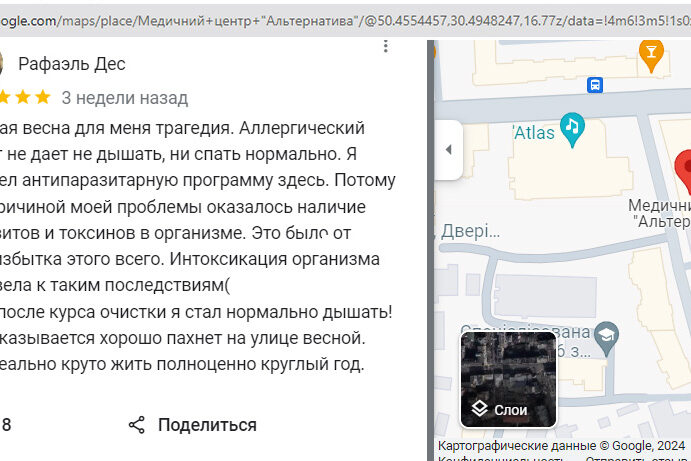Open reviewer profile Рафаэль Дес
This screenshot has width=691, height=461.
(x=72, y=64)
